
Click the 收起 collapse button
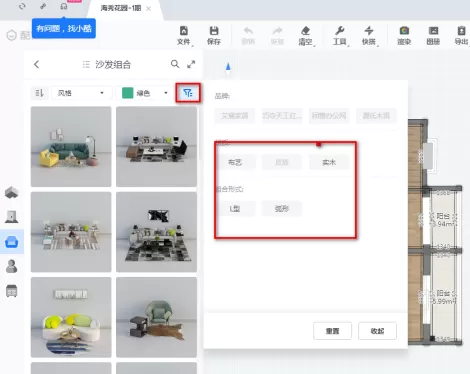point(377,331)
